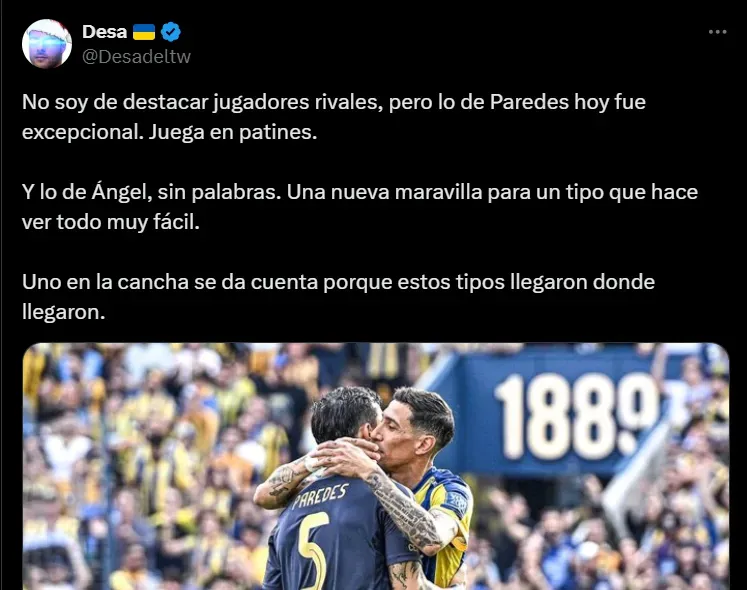This screenshot has width=747, height=590.
Task: Click the blurred crowd left of players
Action: coord(143,467)
